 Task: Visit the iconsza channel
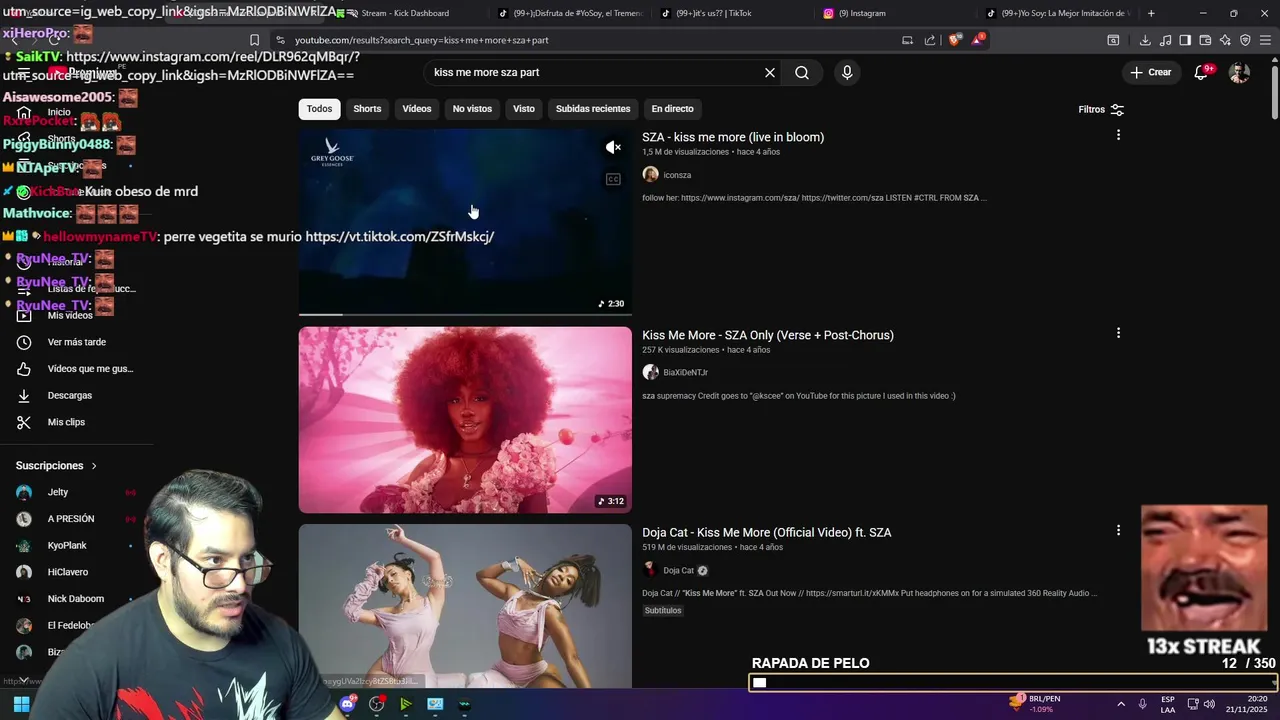pyautogui.click(x=677, y=175)
